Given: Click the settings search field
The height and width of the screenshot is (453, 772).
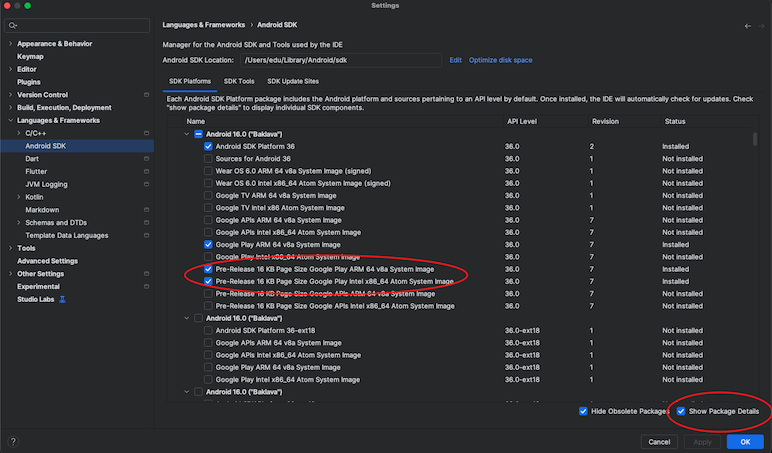Looking at the screenshot, I should [77, 26].
